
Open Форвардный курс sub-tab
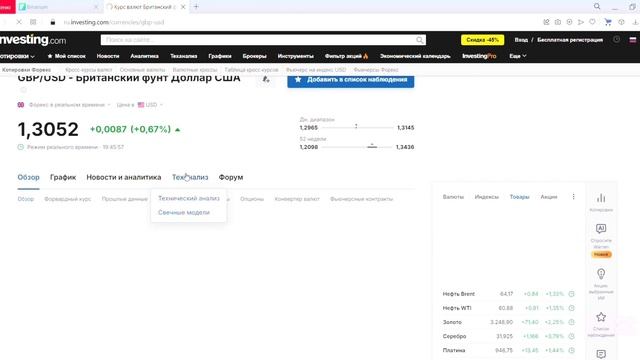pos(68,199)
